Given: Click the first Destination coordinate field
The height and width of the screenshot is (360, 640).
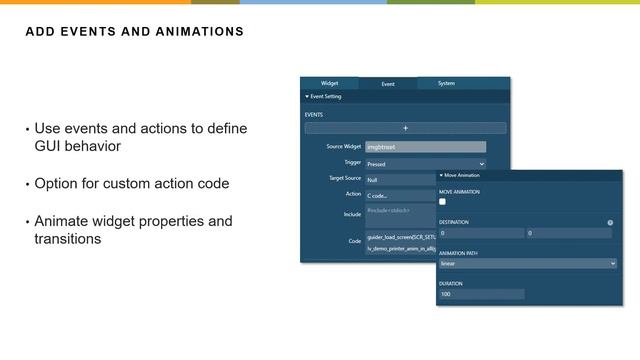Looking at the screenshot, I should coord(482,233).
